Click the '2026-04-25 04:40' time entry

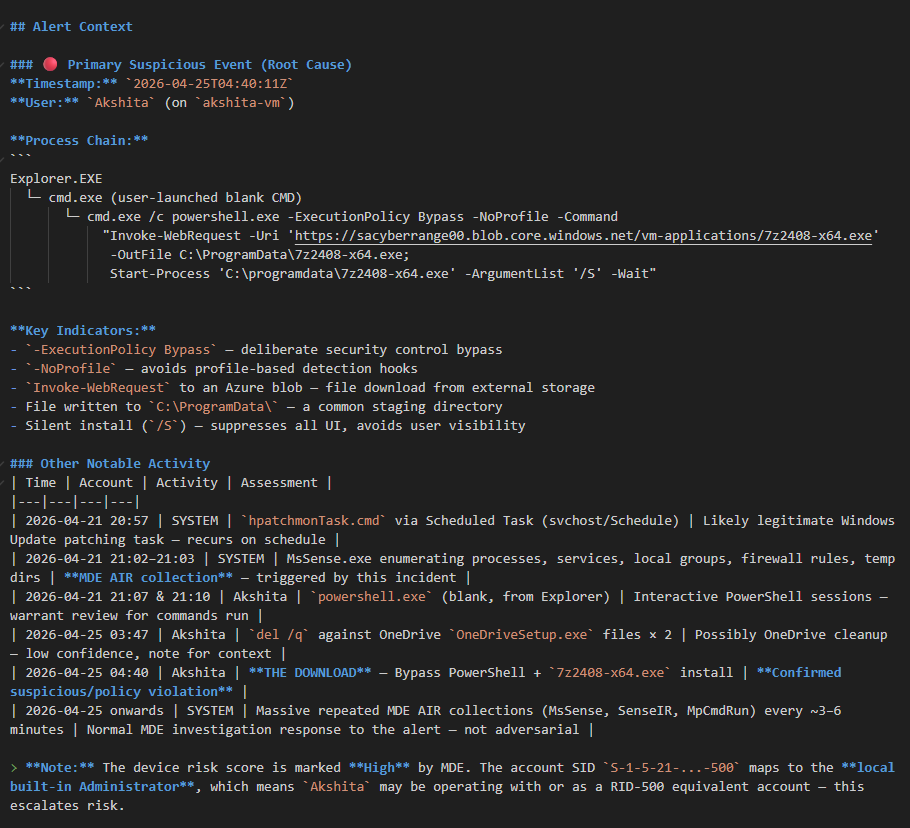tap(86, 673)
